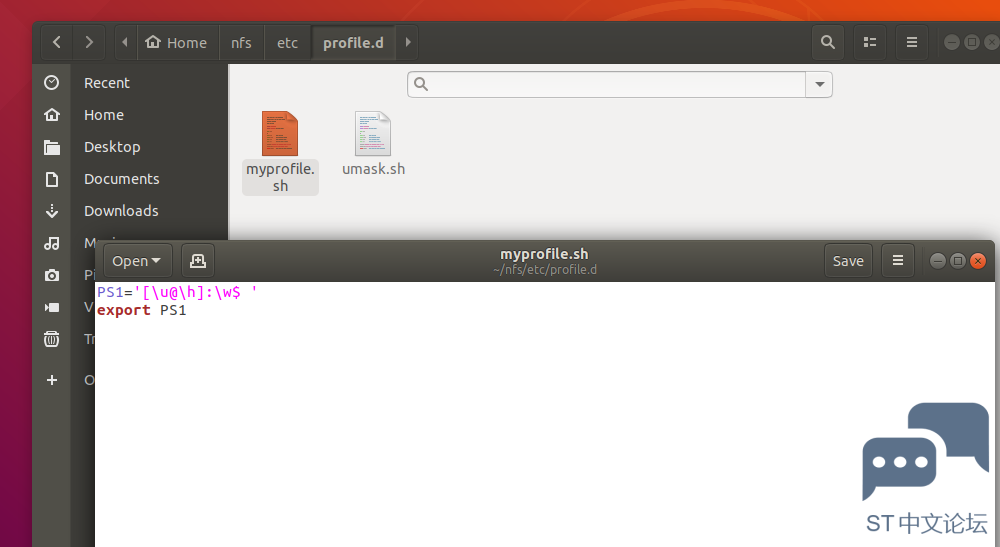This screenshot has width=1000, height=547.
Task: Open Downloads in the sidebar
Action: (121, 210)
